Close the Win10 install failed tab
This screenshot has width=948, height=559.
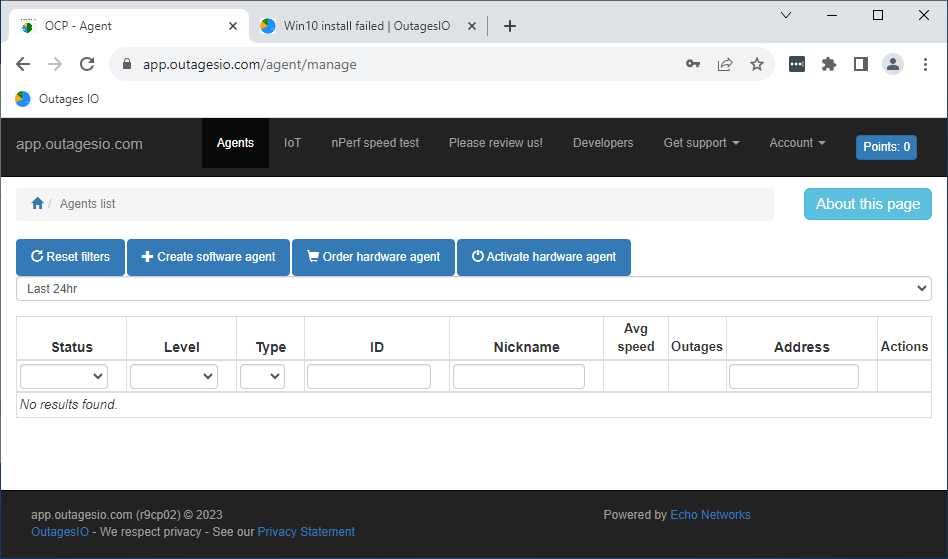[472, 26]
